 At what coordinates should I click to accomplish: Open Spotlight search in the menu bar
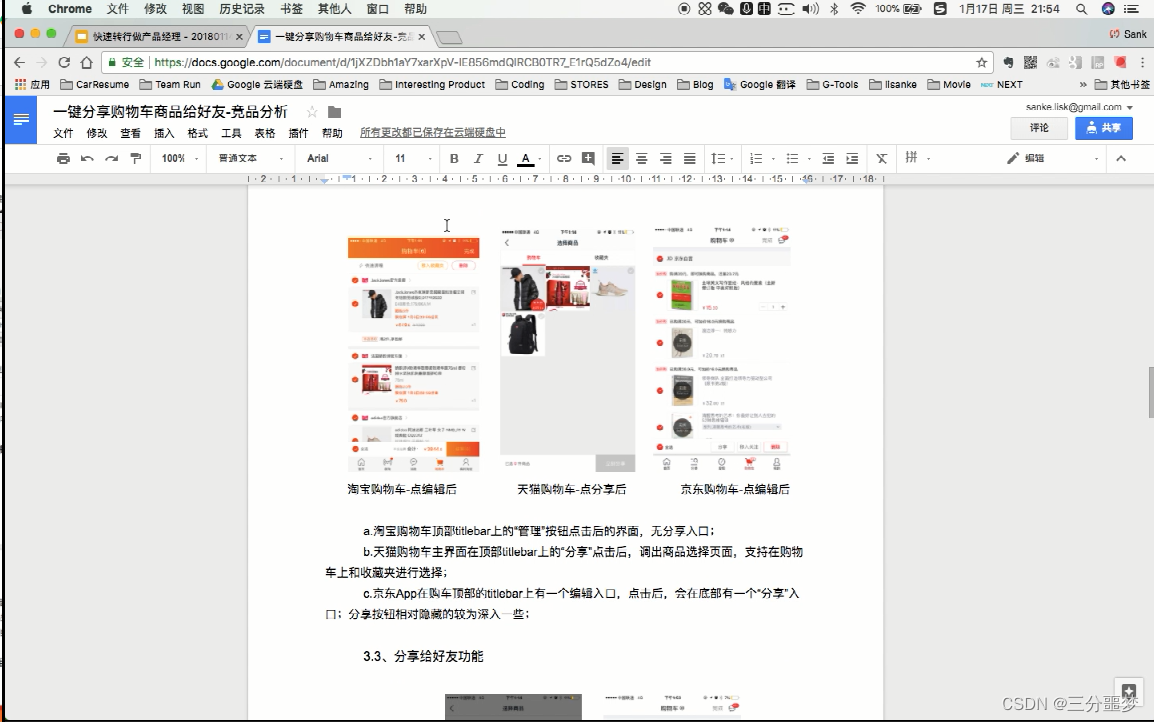1081,9
